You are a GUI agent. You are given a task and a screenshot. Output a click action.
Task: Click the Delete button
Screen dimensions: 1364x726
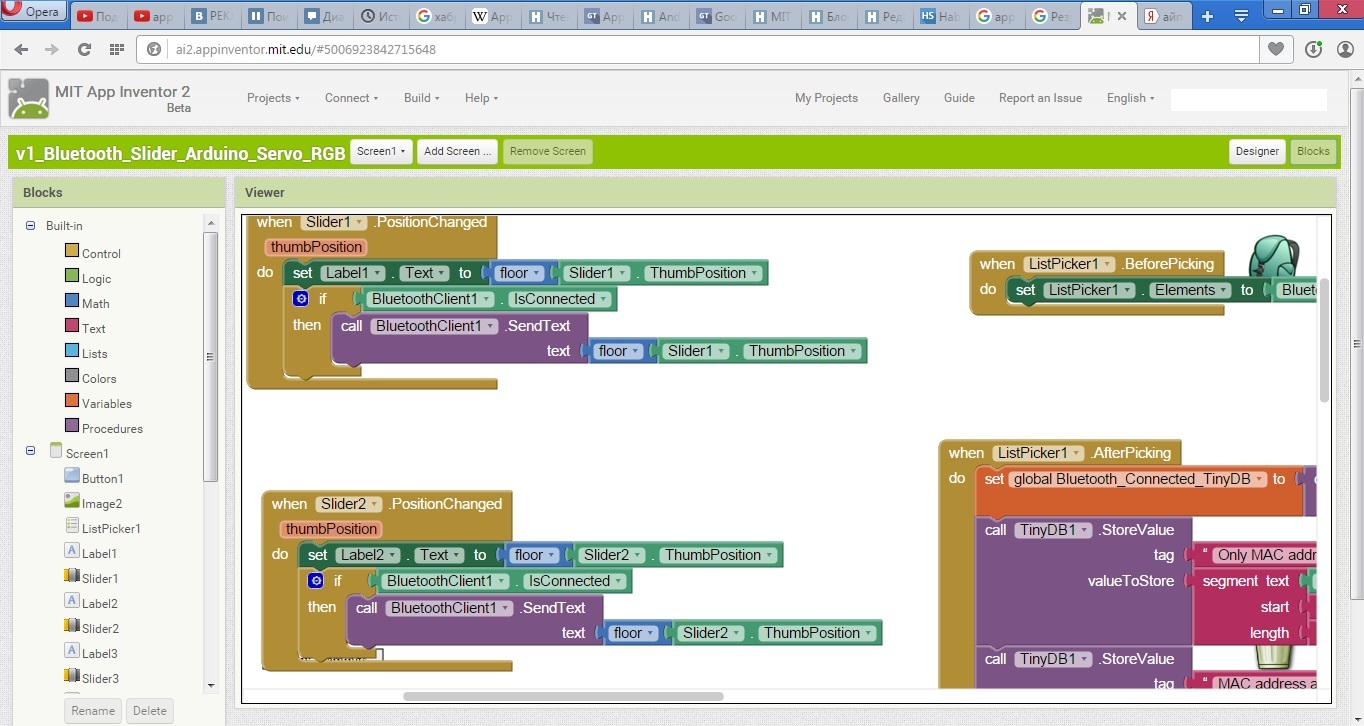150,711
